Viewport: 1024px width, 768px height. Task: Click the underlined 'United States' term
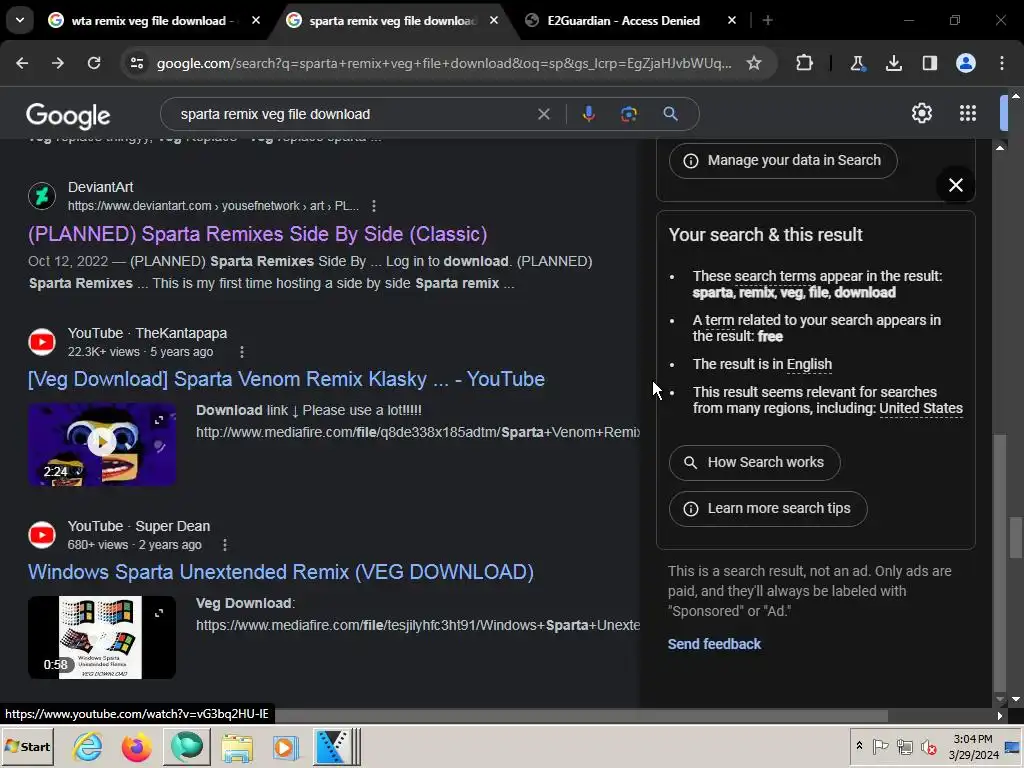(921, 408)
